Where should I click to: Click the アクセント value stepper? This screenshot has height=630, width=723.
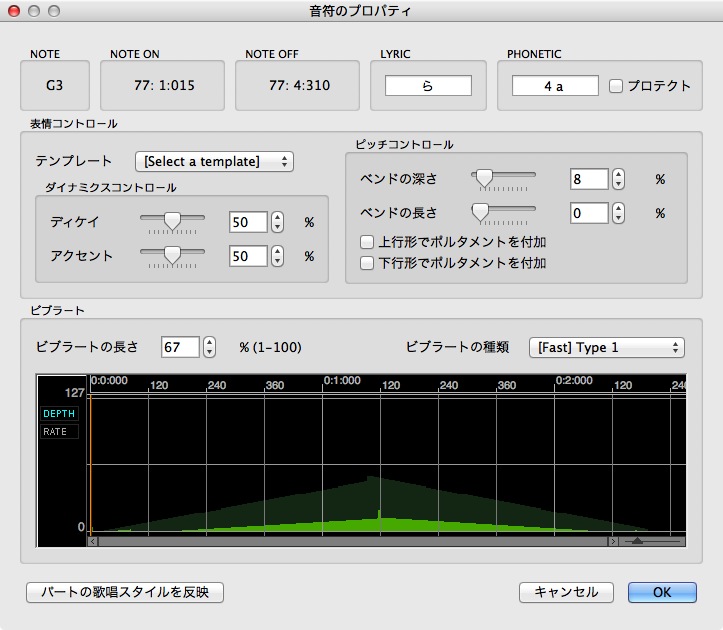[277, 256]
